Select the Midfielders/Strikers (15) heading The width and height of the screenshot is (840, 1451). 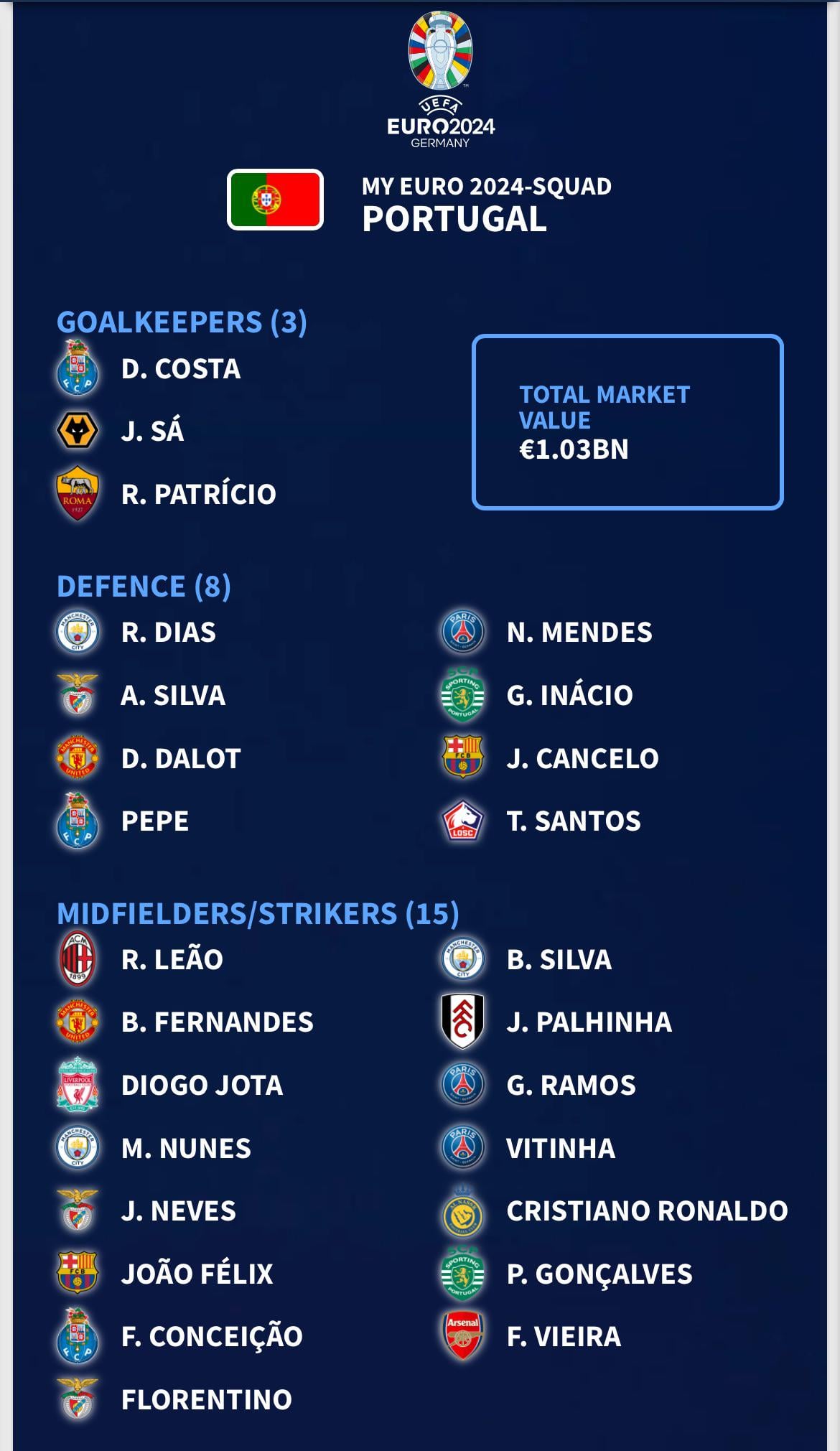point(258,913)
